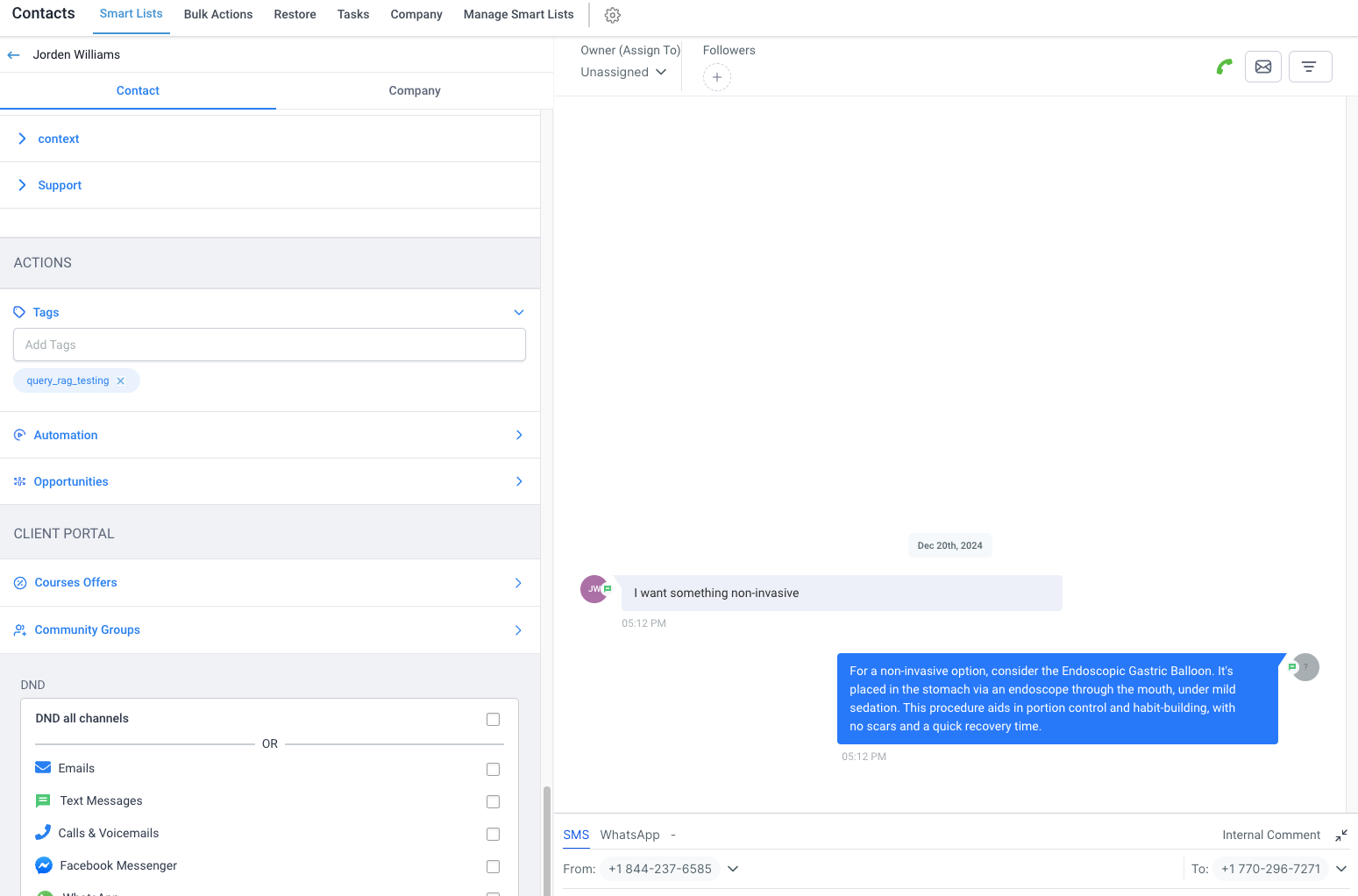This screenshot has height=896, width=1358.
Task: Go back using the left arrow
Action: pyautogui.click(x=13, y=54)
